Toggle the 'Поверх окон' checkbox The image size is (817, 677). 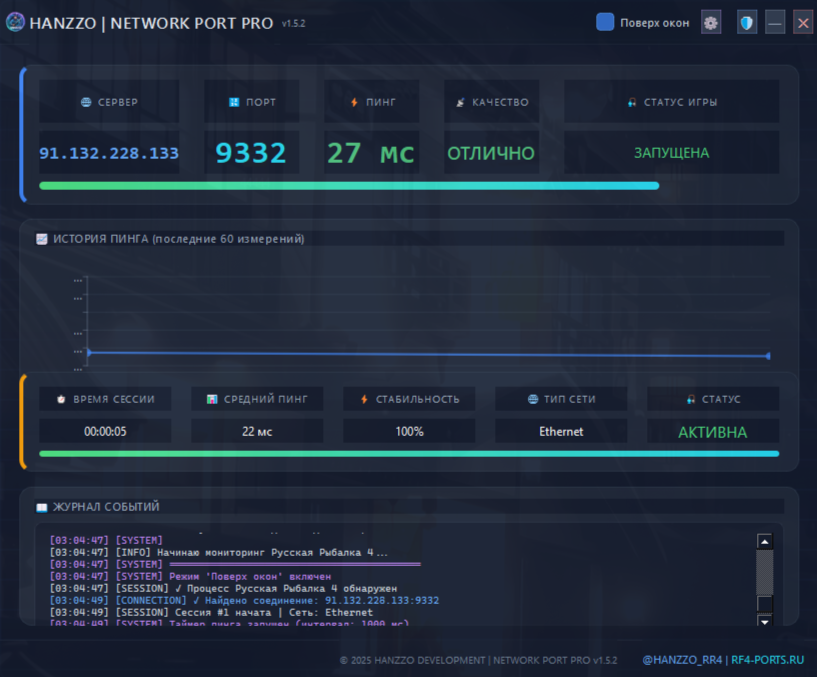605,22
